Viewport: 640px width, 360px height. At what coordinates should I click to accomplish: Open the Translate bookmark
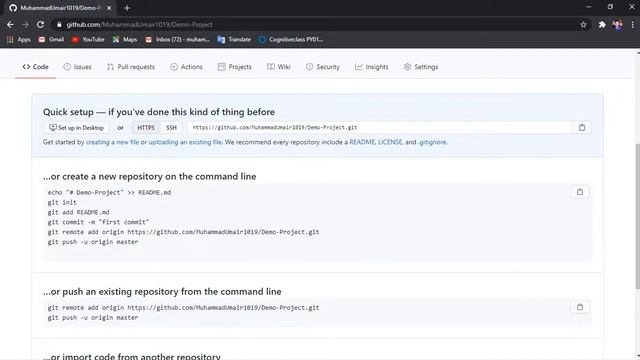click(234, 39)
